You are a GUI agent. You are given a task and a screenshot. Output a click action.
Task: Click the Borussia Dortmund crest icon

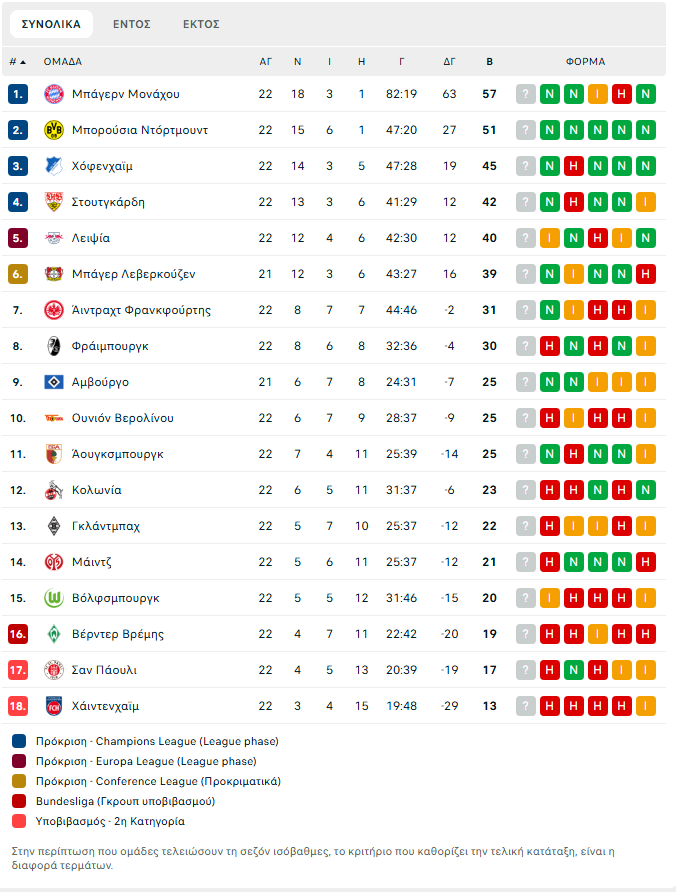[54, 130]
